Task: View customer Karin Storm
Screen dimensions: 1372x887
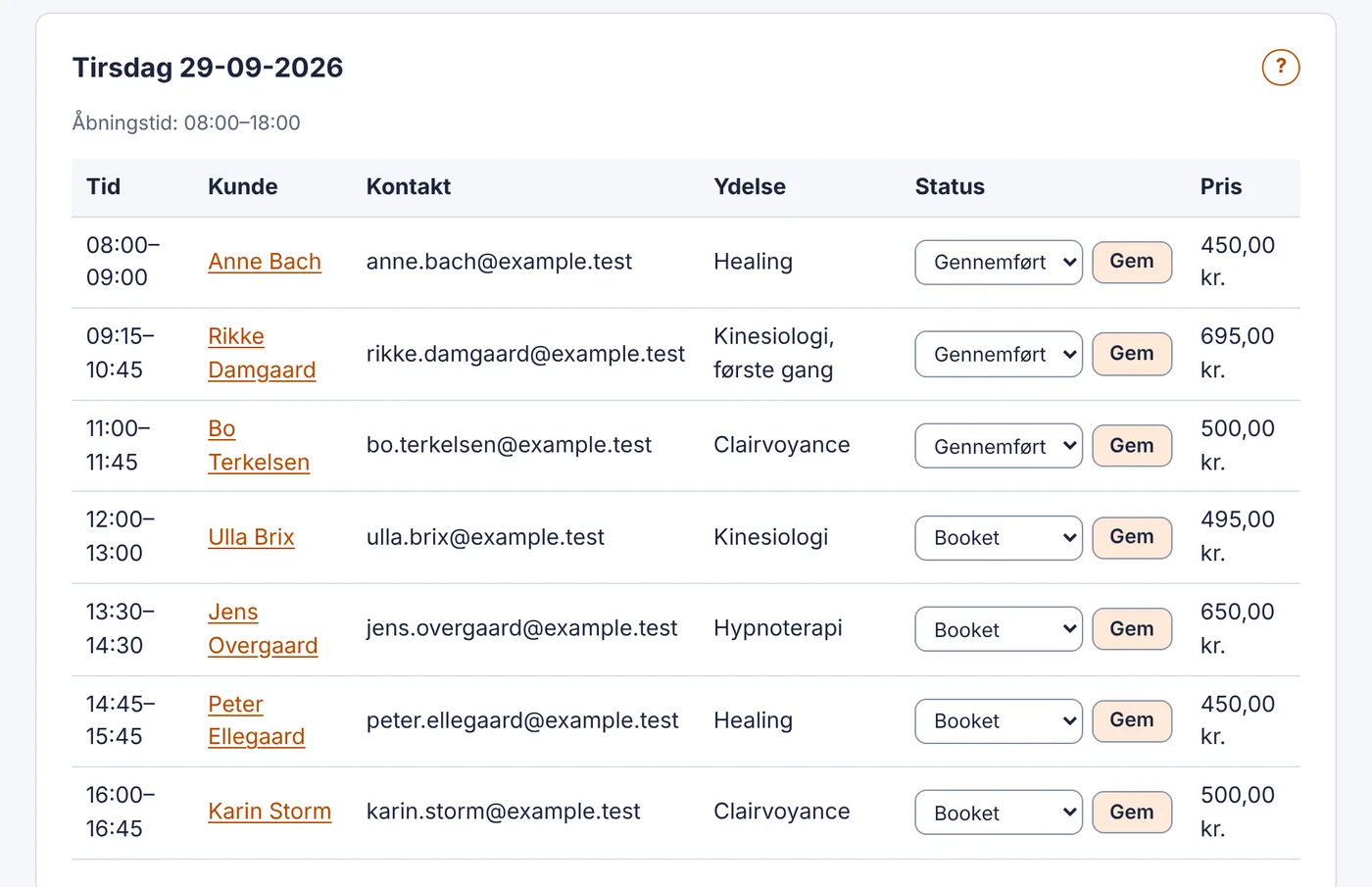Action: [269, 812]
